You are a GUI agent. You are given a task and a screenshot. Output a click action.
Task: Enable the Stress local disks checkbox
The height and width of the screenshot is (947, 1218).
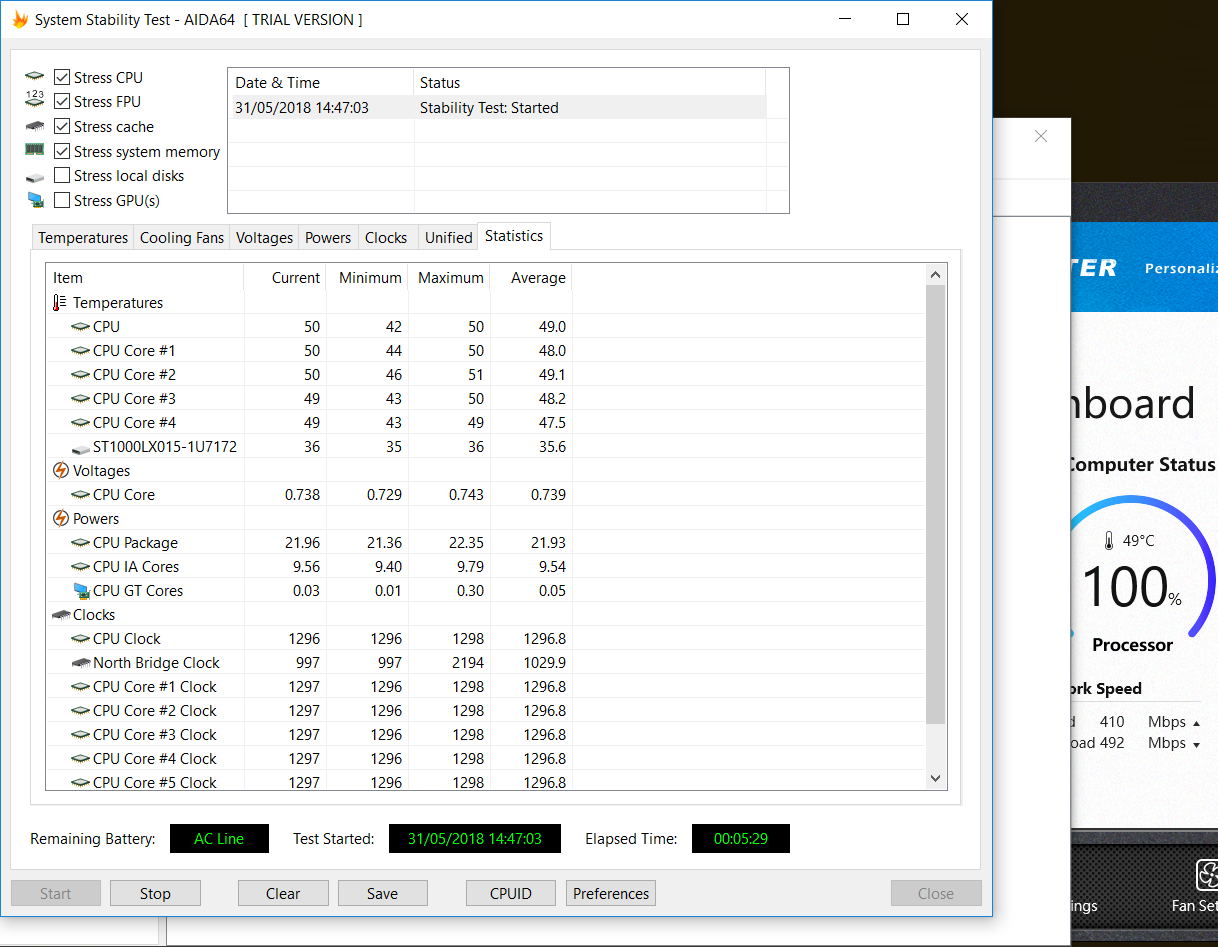tap(62, 175)
